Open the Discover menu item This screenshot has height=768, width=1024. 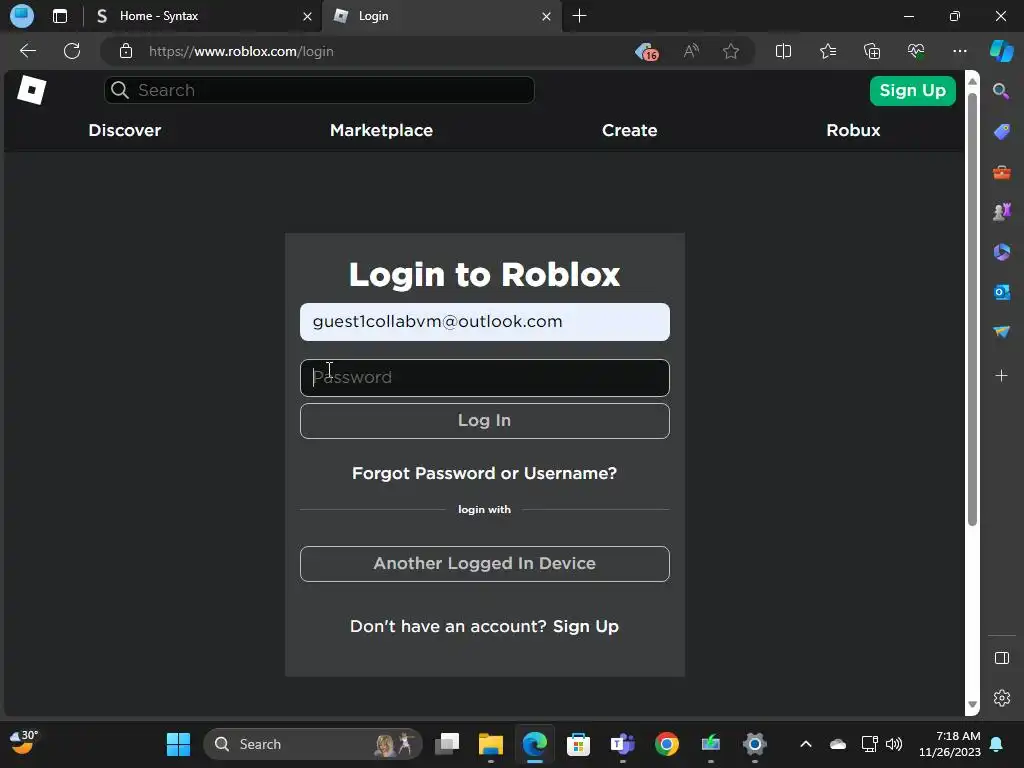(x=125, y=130)
